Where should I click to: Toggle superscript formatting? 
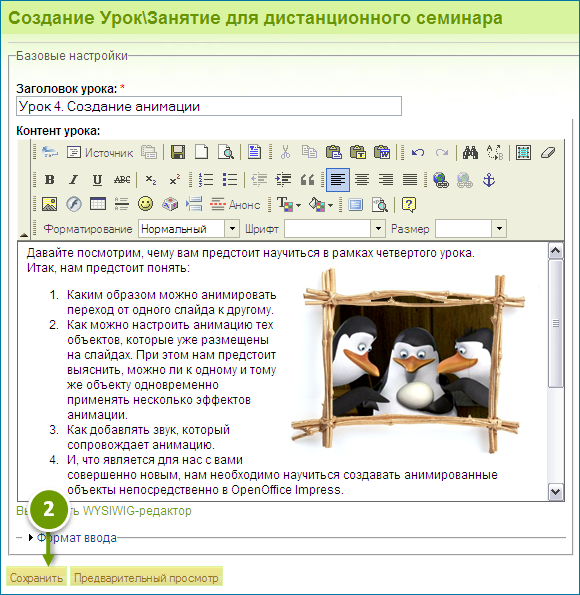pyautogui.click(x=175, y=179)
